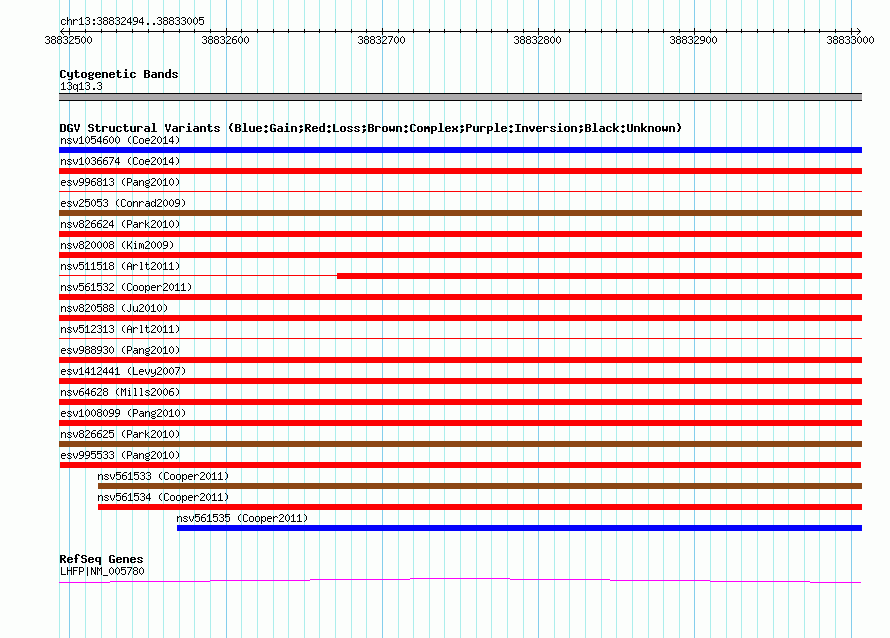This screenshot has width=890, height=638.
Task: Select variant label esv25053 (Conrad2009)
Action: [123, 203]
